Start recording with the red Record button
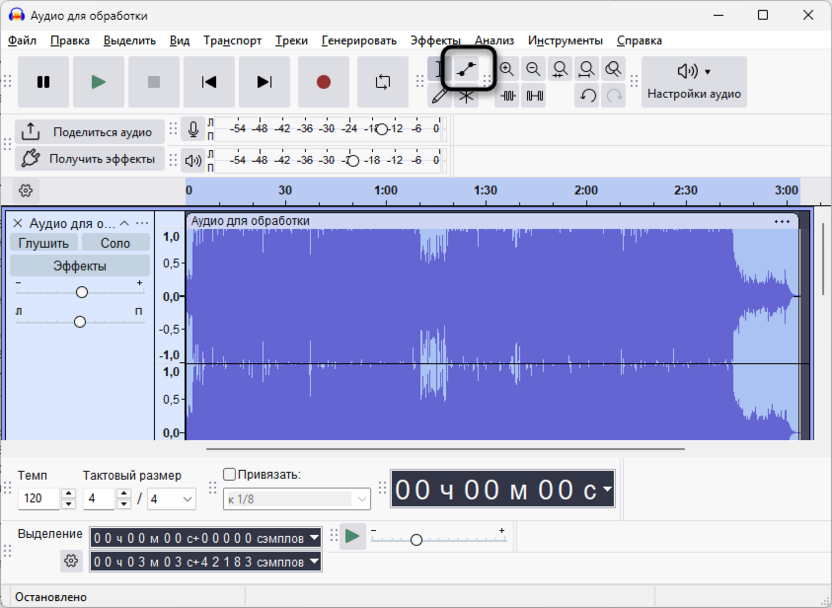This screenshot has height=608, width=832. point(324,82)
